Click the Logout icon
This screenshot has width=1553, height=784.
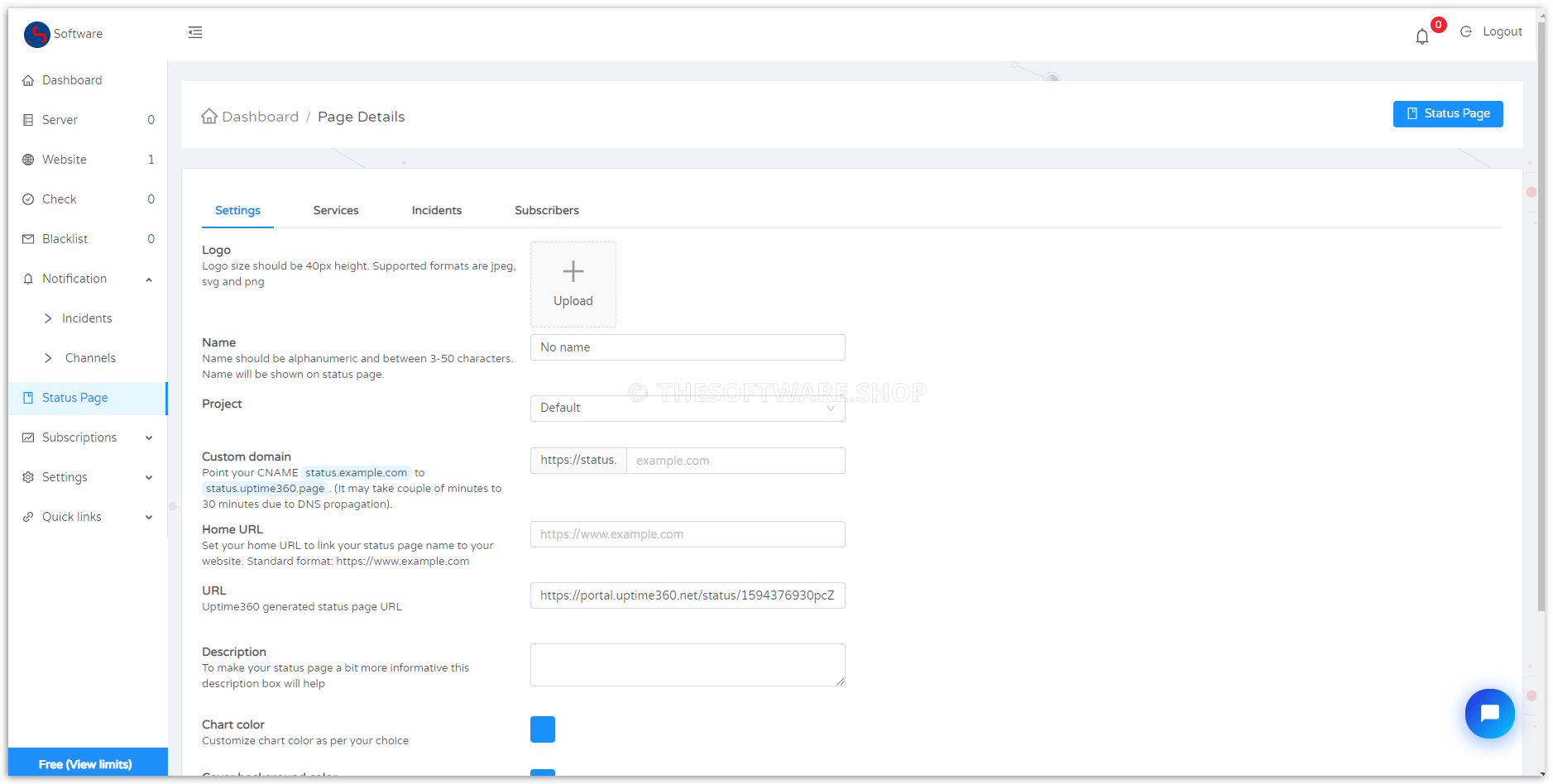[1466, 31]
